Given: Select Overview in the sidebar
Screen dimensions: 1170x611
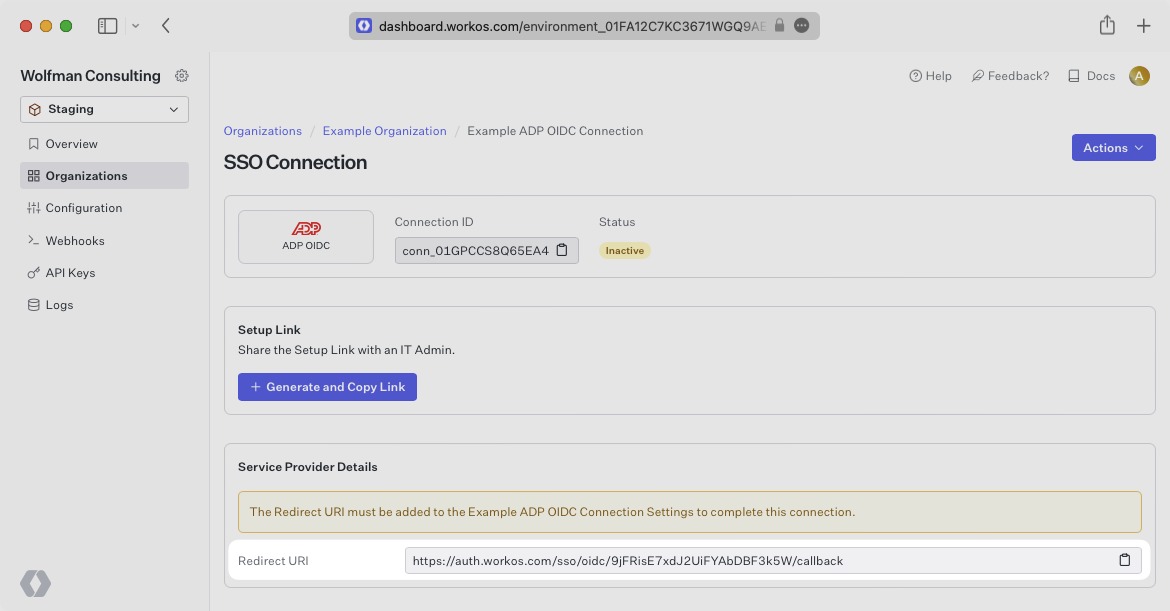Looking at the screenshot, I should pyautogui.click(x=71, y=143).
